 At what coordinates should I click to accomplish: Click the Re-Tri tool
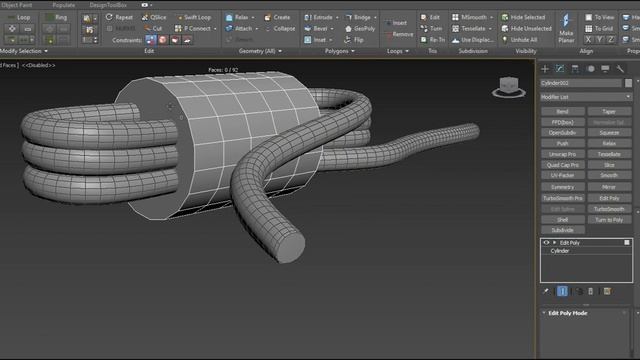click(432, 40)
